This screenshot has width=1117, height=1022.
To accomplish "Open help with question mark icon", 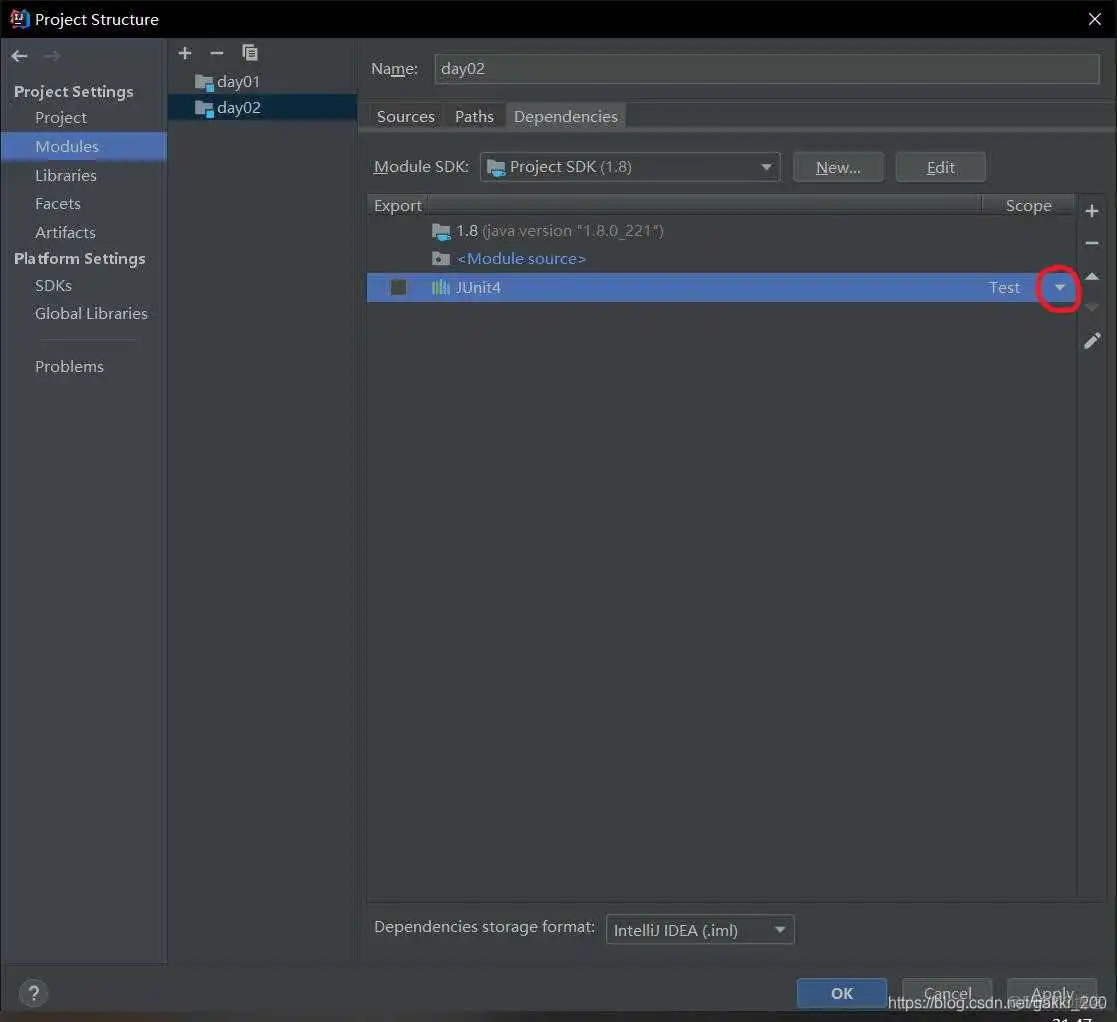I will click(x=33, y=993).
